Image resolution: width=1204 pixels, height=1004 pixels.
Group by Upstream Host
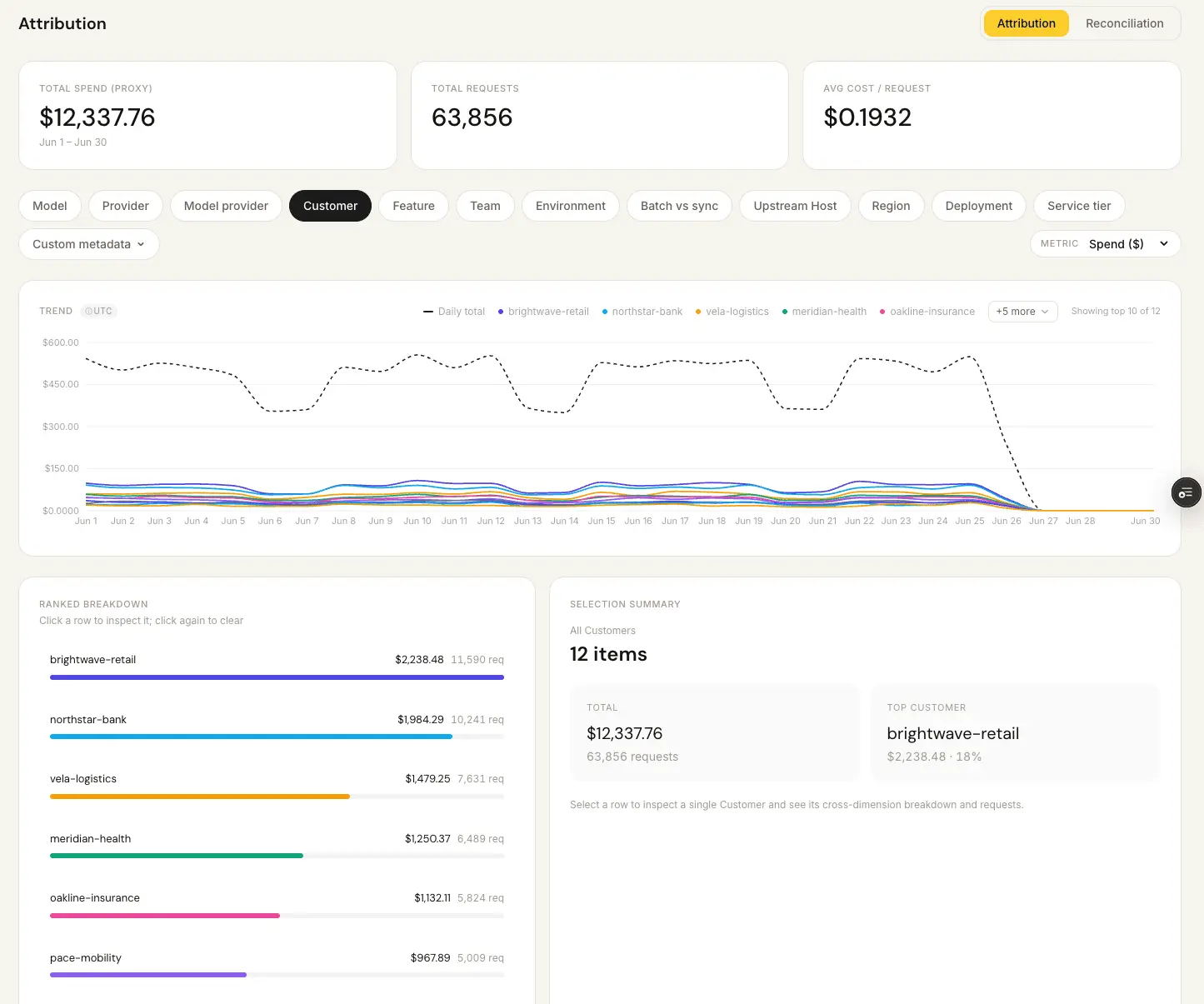[x=795, y=206]
